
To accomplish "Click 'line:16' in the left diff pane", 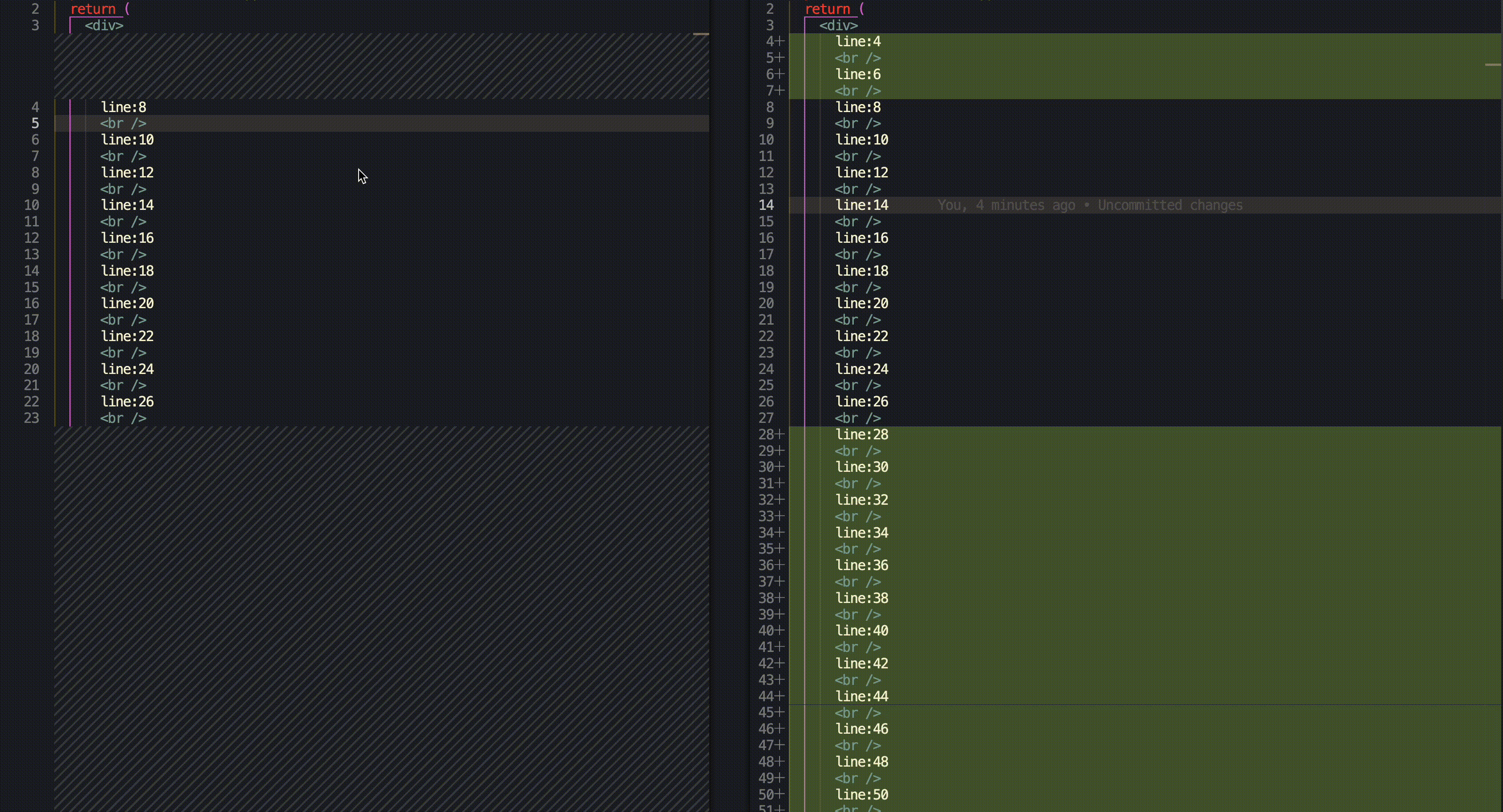I will (127, 238).
